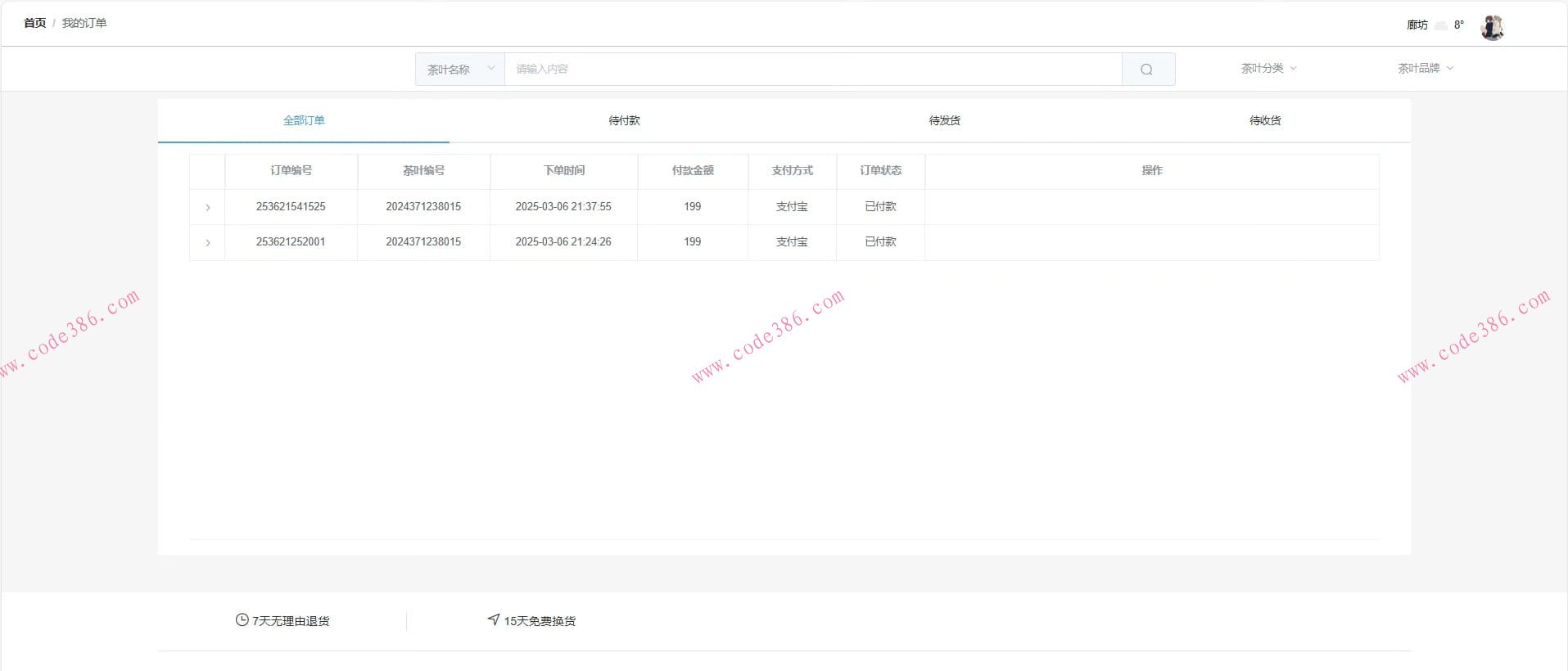Expand order row 253621252001
Screen dimensions: 1568x671
click(208, 242)
